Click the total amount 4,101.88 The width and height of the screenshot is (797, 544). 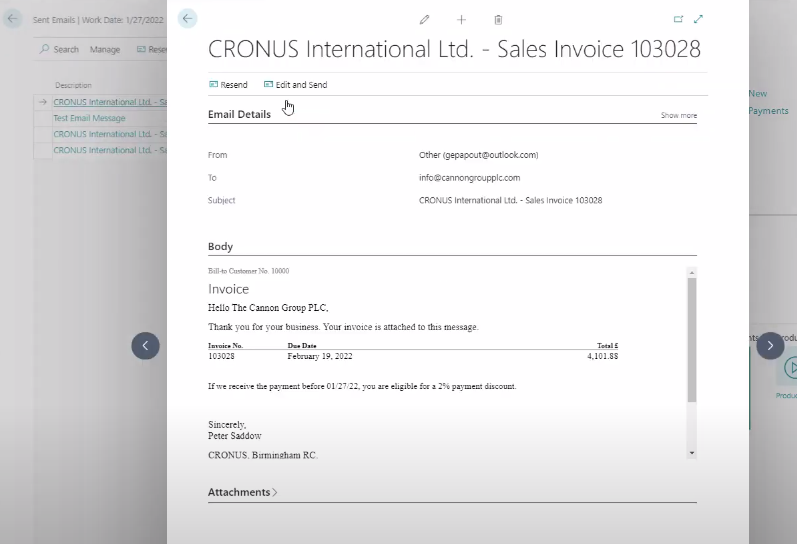tap(603, 356)
